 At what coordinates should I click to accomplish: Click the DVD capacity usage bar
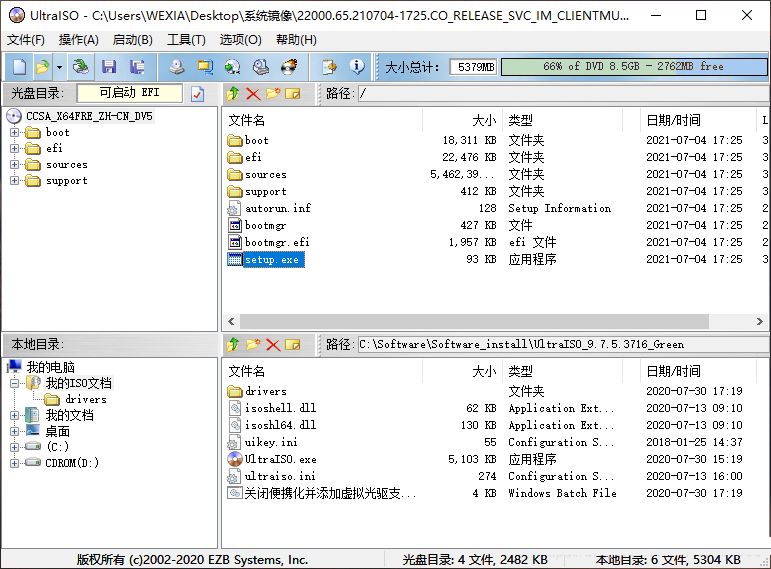[x=633, y=67]
